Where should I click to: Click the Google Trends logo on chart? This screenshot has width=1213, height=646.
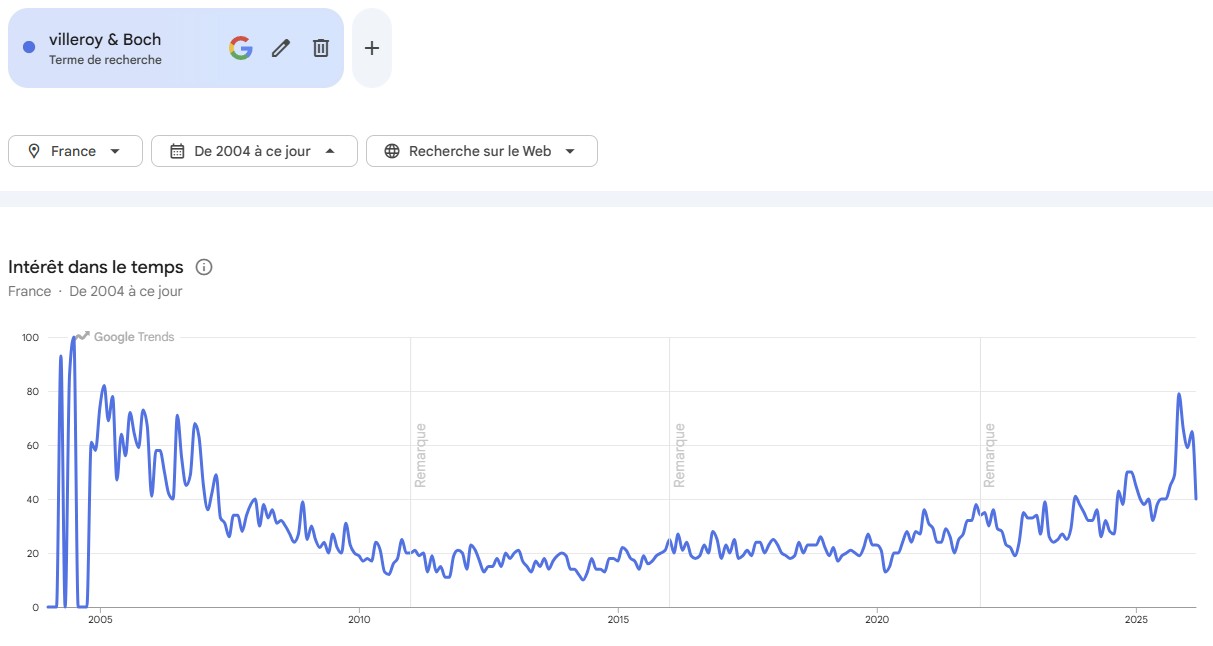pyautogui.click(x=126, y=337)
